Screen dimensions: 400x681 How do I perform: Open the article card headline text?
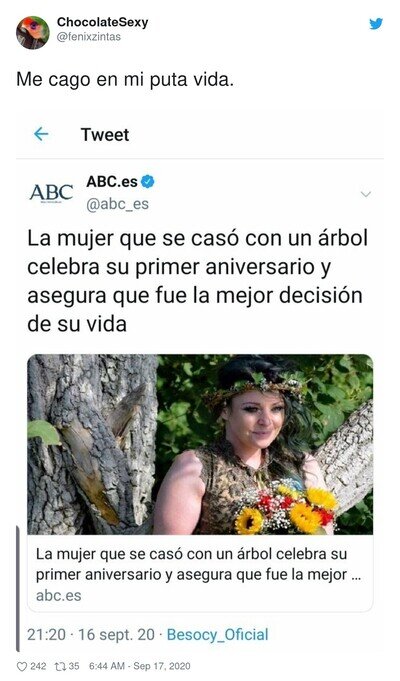pos(198,564)
